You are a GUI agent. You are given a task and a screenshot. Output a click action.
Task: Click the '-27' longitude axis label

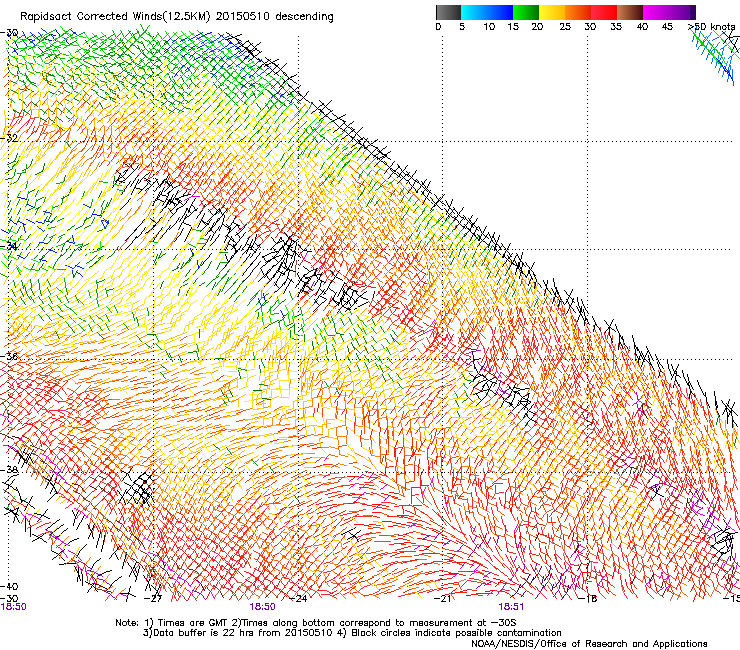point(153,599)
